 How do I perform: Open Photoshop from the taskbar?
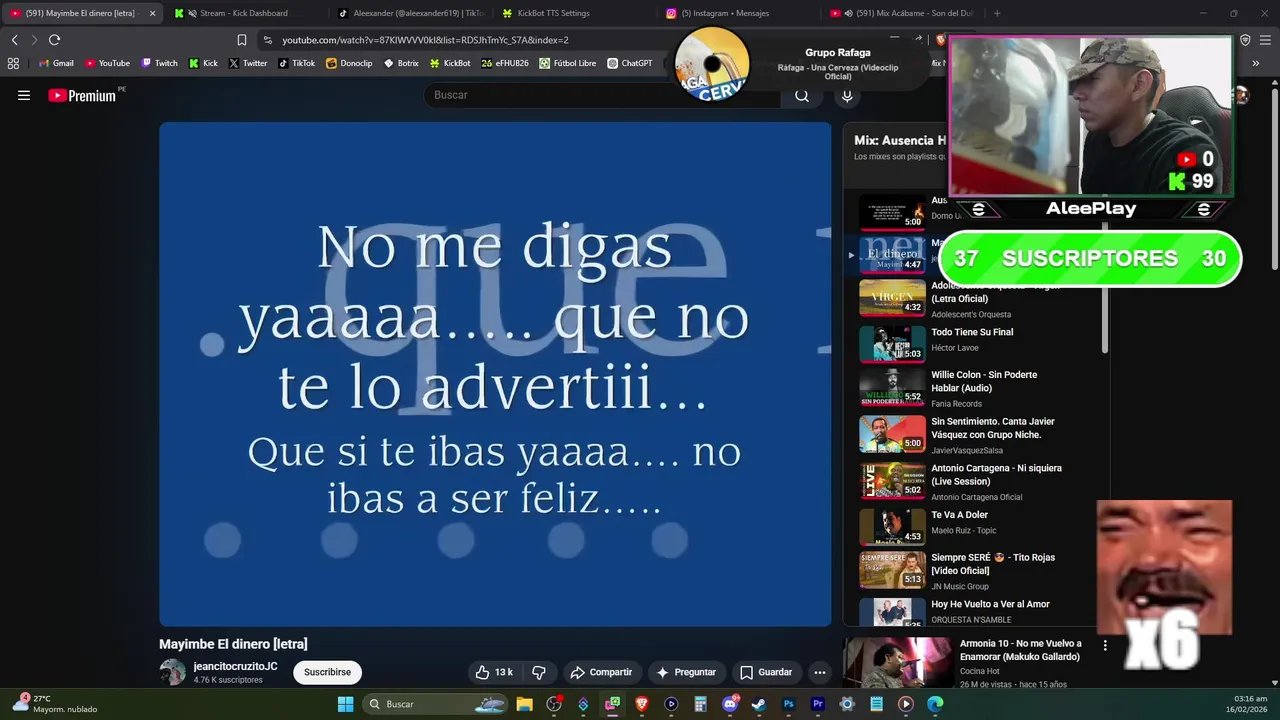click(788, 704)
